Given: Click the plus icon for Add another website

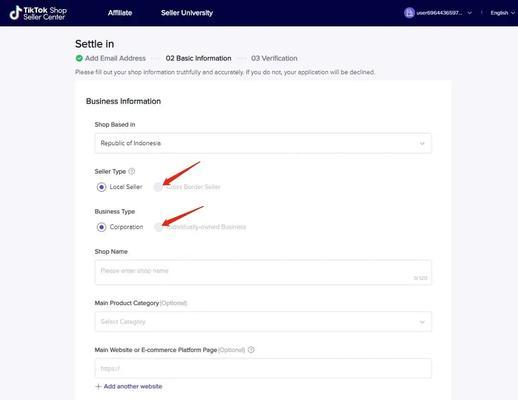Looking at the screenshot, I should tap(98, 387).
